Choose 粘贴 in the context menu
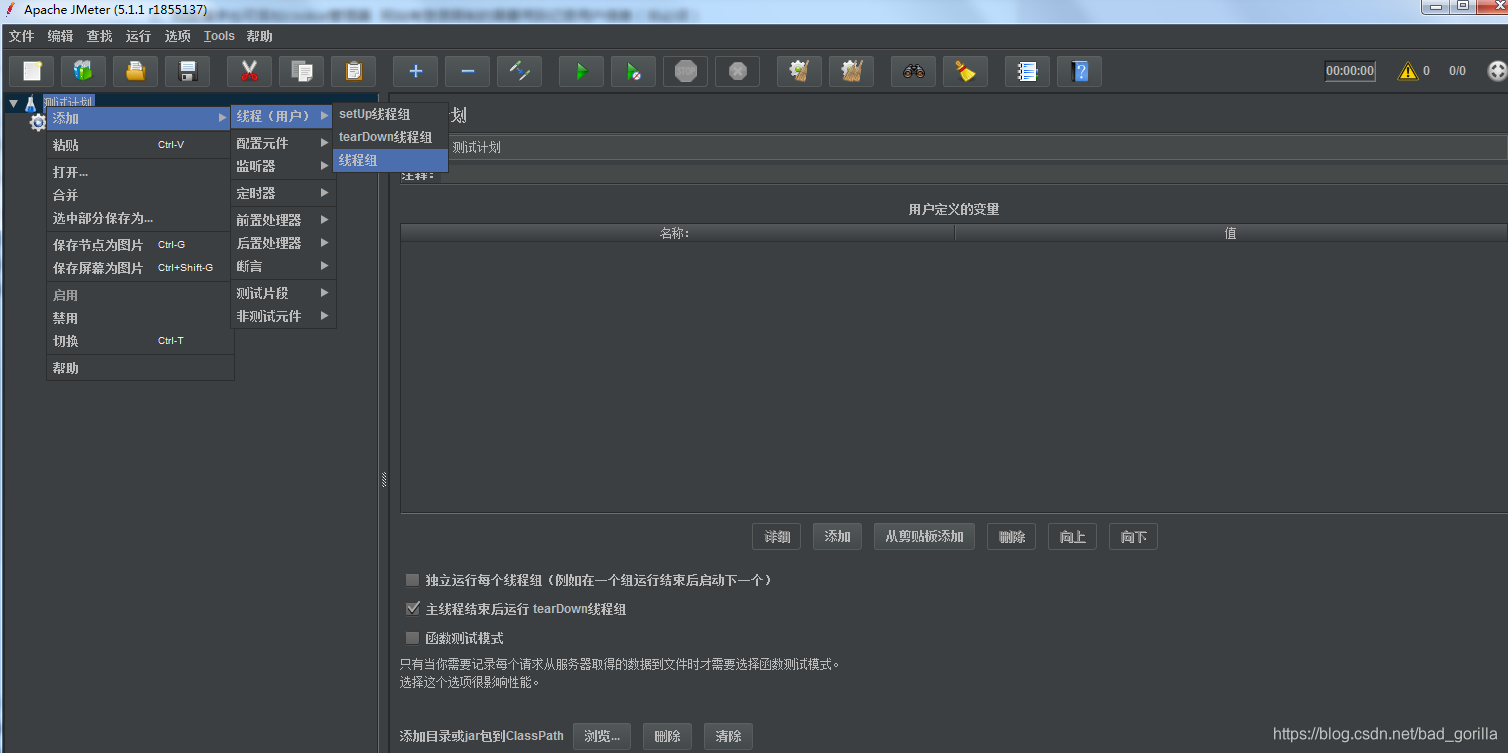Image resolution: width=1508 pixels, height=753 pixels. pyautogui.click(x=139, y=145)
